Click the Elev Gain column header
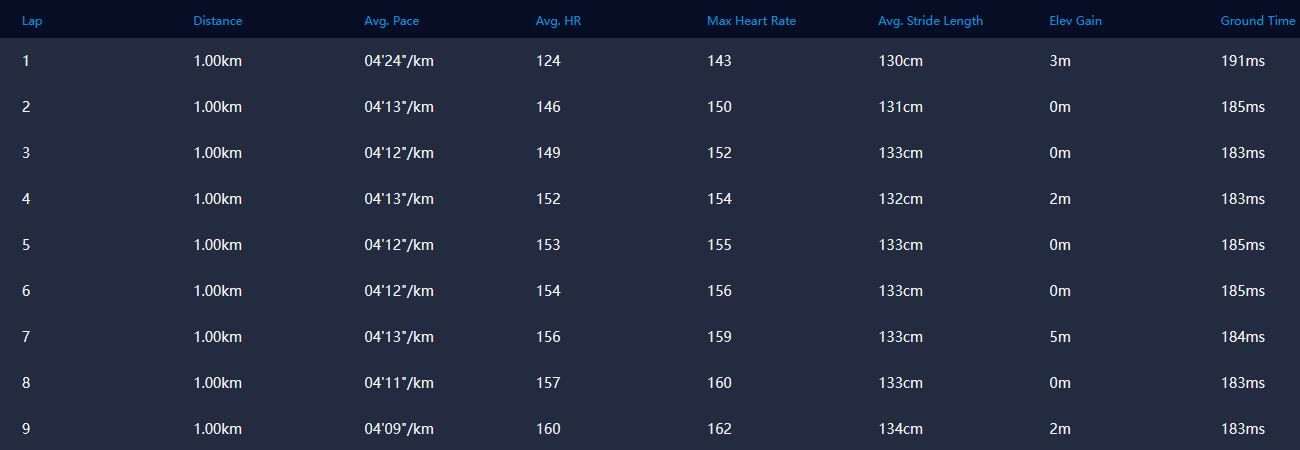The width and height of the screenshot is (1300, 450). [x=1075, y=21]
